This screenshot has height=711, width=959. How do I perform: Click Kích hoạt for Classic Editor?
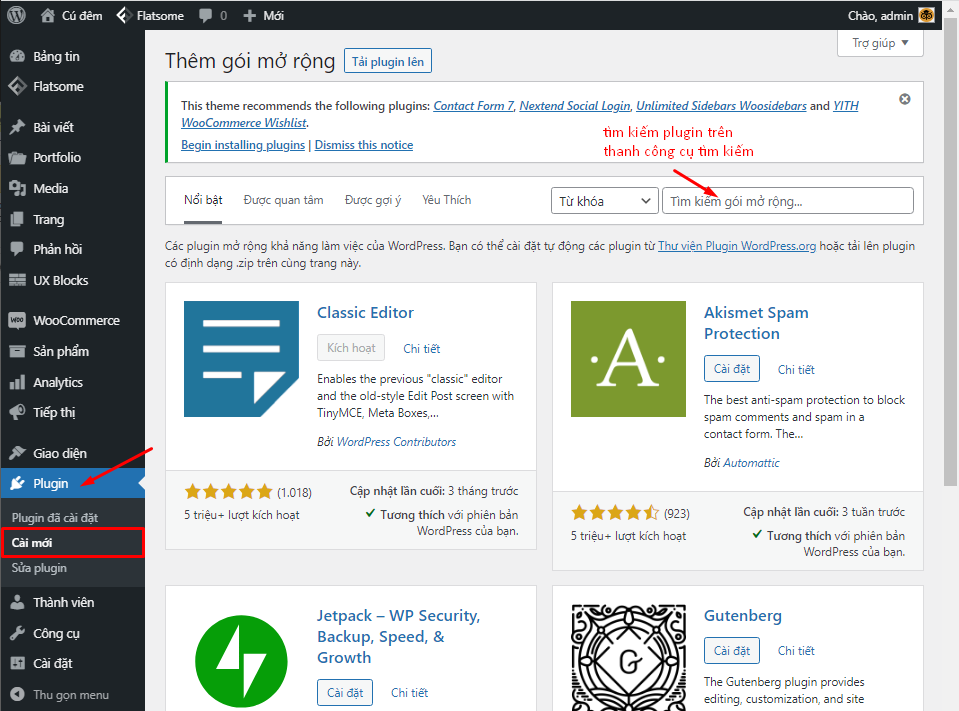(x=351, y=348)
